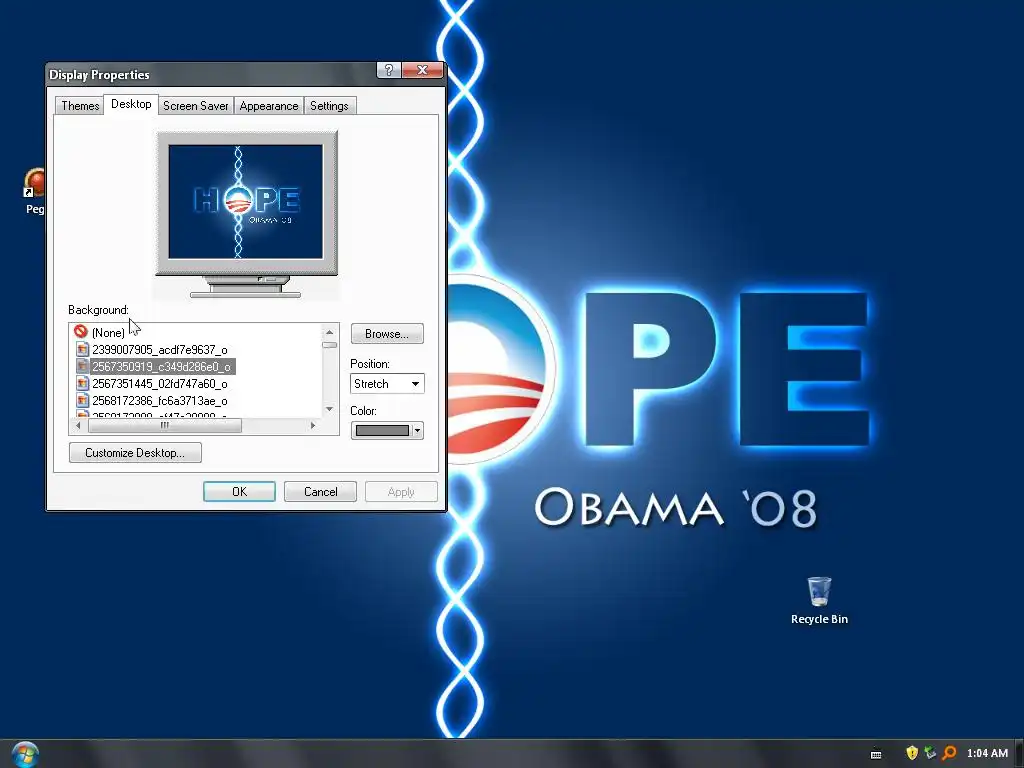Open the Screen Saver tab
Viewport: 1024px width, 768px height.
(x=195, y=106)
